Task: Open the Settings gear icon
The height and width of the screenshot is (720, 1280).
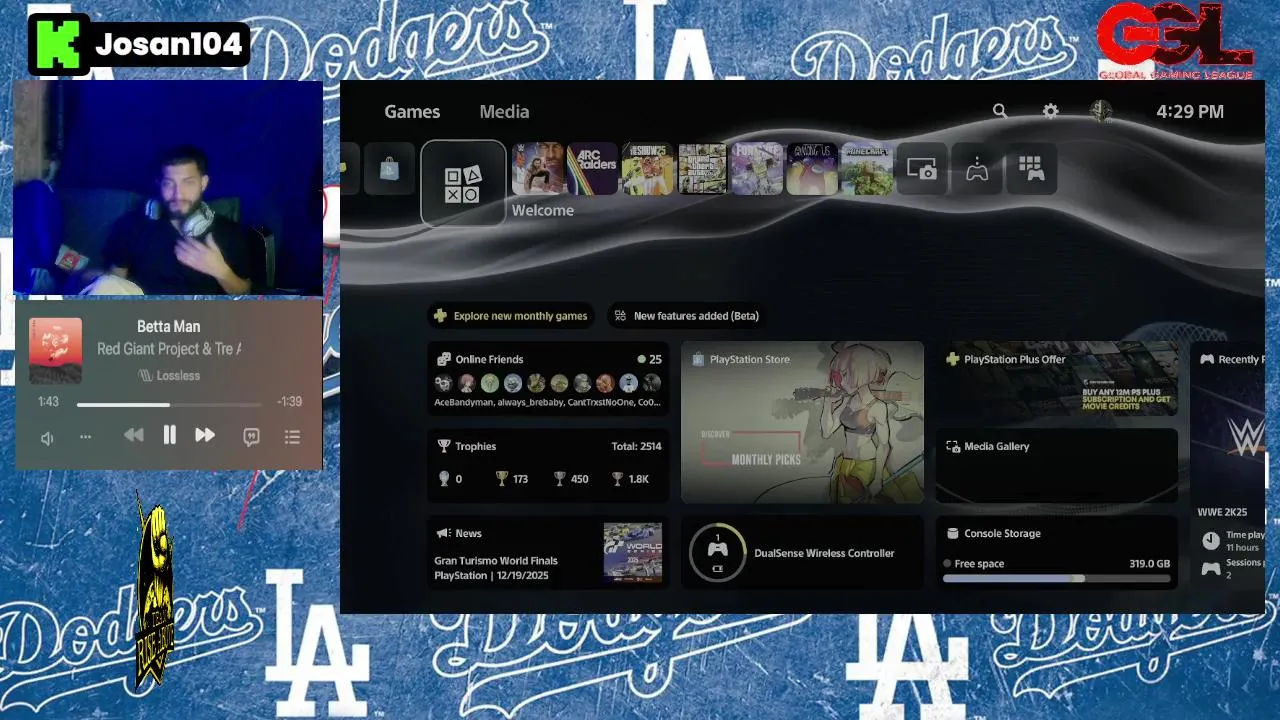Action: pos(1050,111)
